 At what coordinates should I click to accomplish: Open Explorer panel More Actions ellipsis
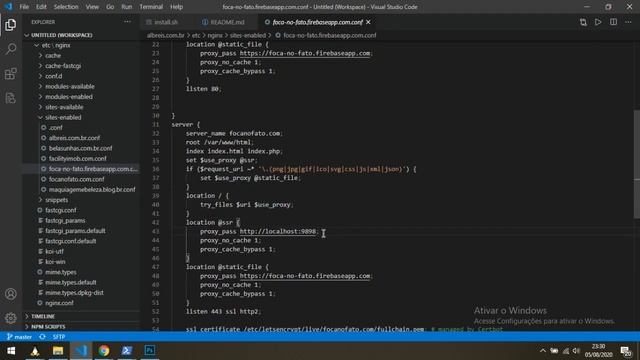click(127, 22)
